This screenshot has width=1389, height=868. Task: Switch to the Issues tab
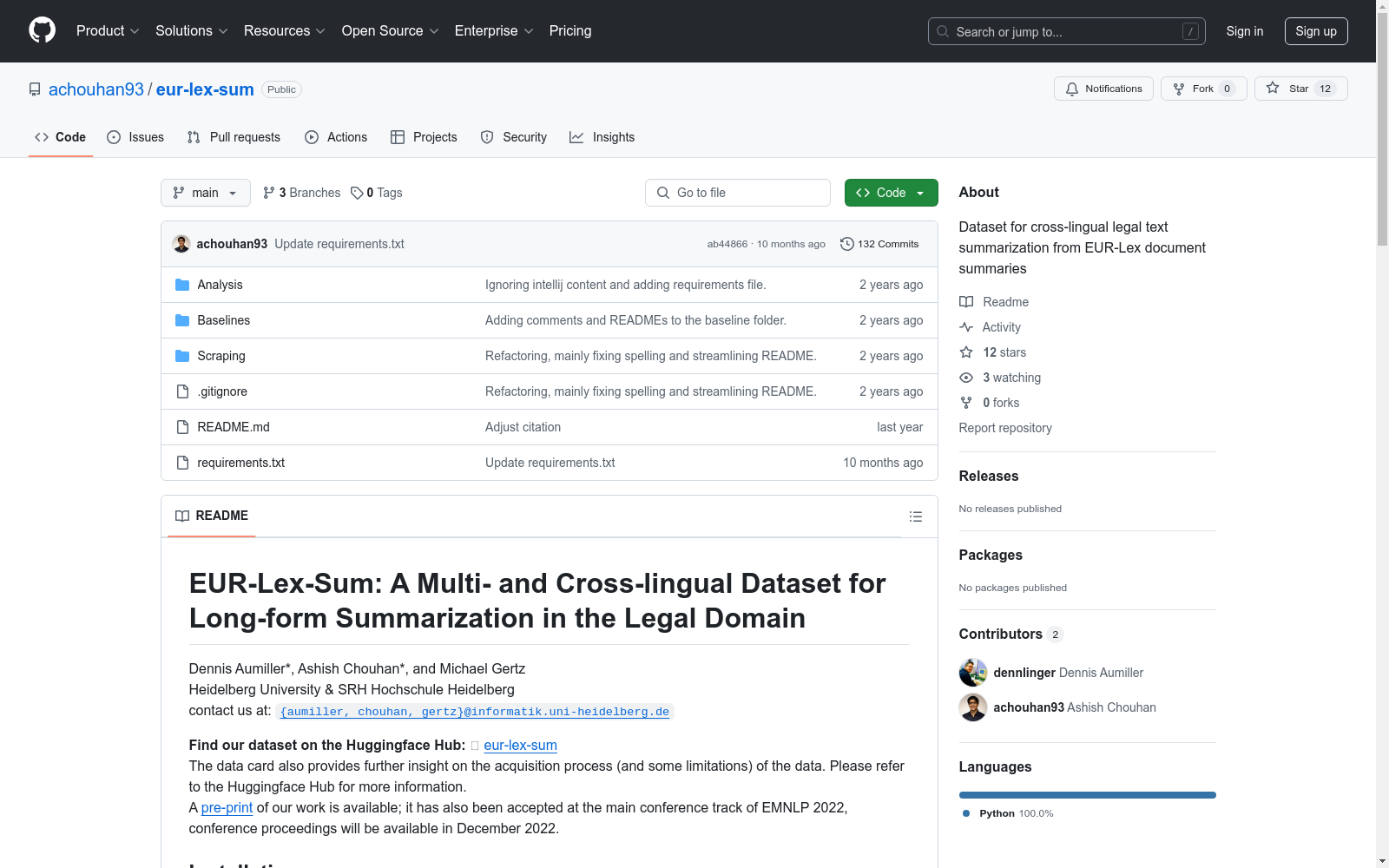point(135,137)
